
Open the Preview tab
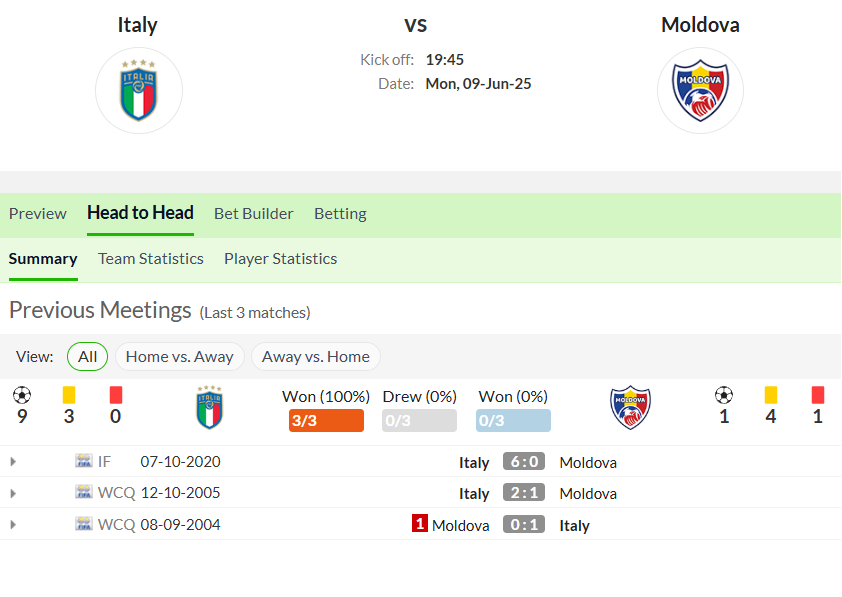[x=38, y=214]
